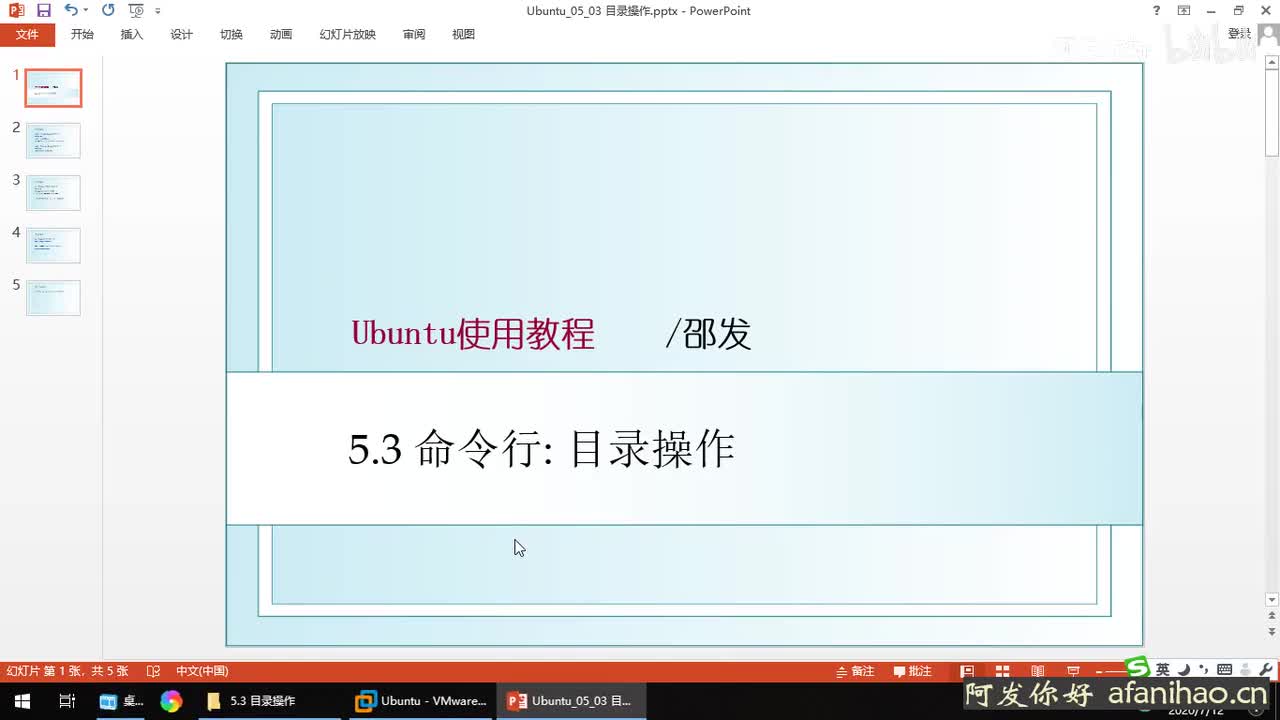Switch to Ubuntu - VMware taskbar window
This screenshot has width=1280, height=720.
coord(421,701)
